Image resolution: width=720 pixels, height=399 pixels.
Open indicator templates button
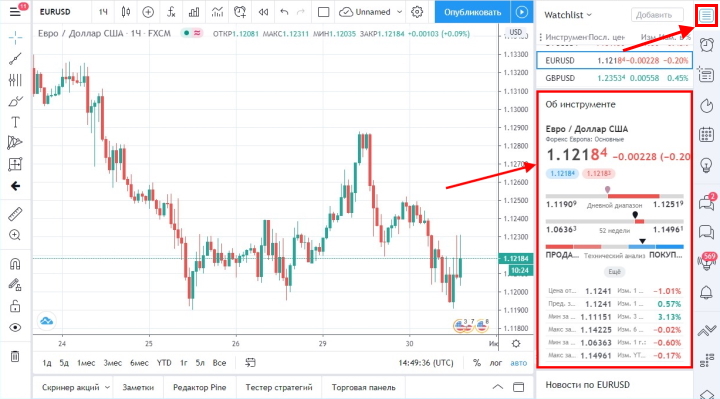click(x=217, y=12)
